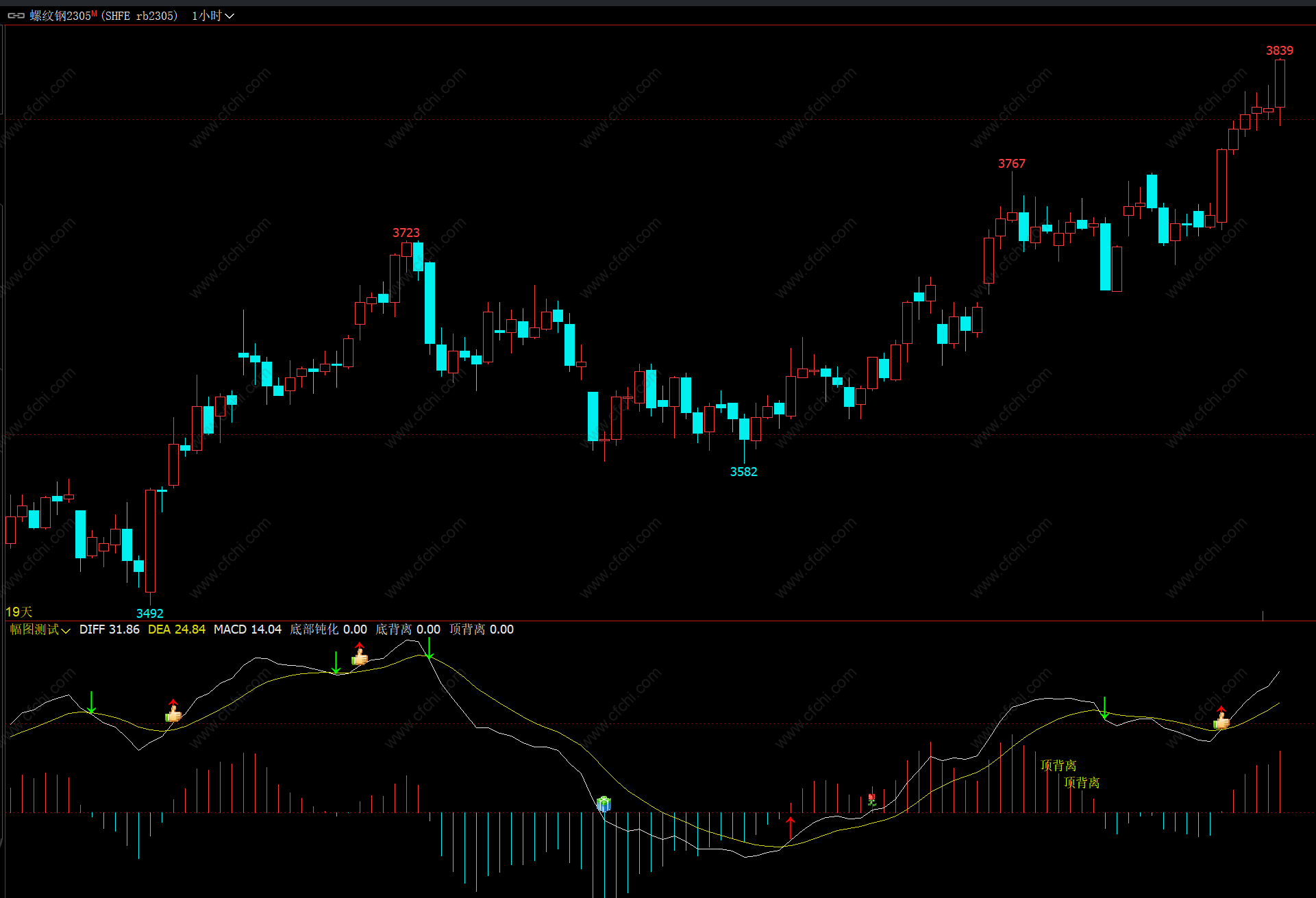This screenshot has width=1316, height=898.
Task: Click the thumbs-up icon below 底背离 readout
Action: [x=360, y=657]
